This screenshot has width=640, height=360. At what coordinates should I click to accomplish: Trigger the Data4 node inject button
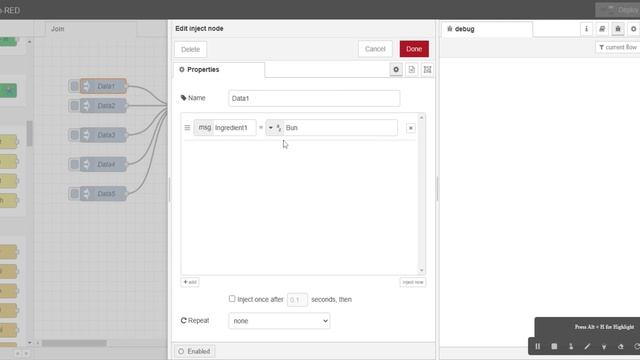pos(74,164)
